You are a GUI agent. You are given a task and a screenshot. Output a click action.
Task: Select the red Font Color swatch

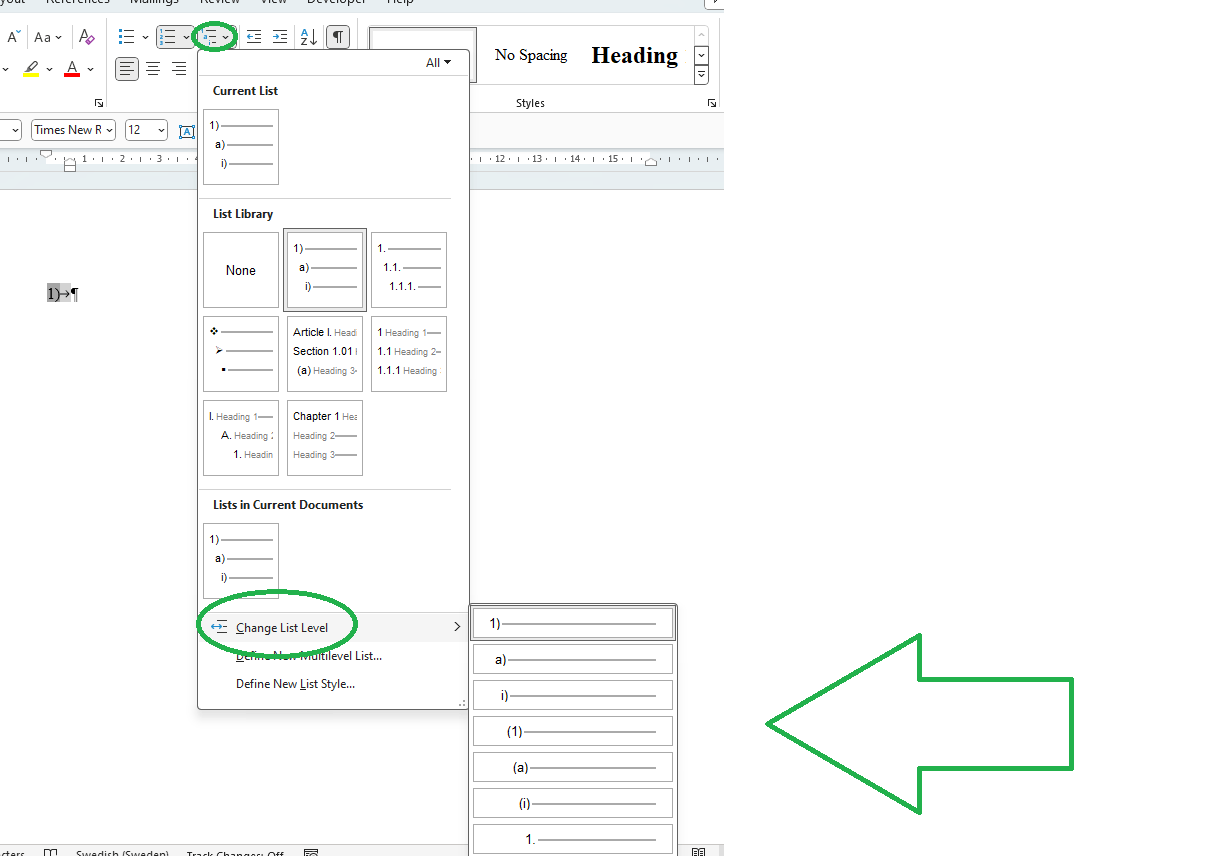[71, 68]
